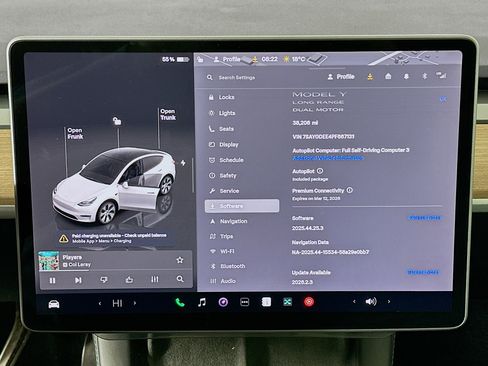
Task: Tap the Players album art thumbnail
Action: click(49, 261)
